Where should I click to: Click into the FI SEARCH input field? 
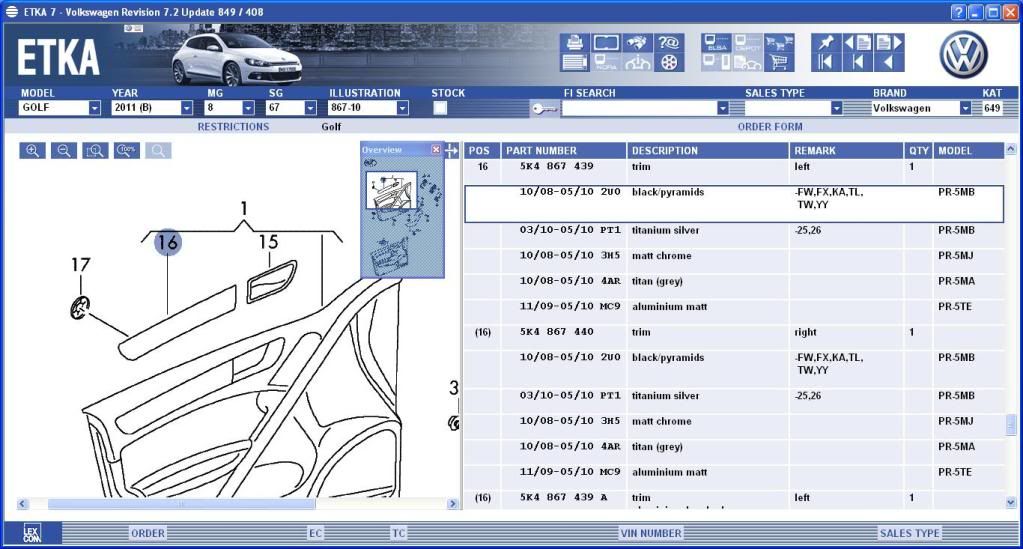click(639, 108)
